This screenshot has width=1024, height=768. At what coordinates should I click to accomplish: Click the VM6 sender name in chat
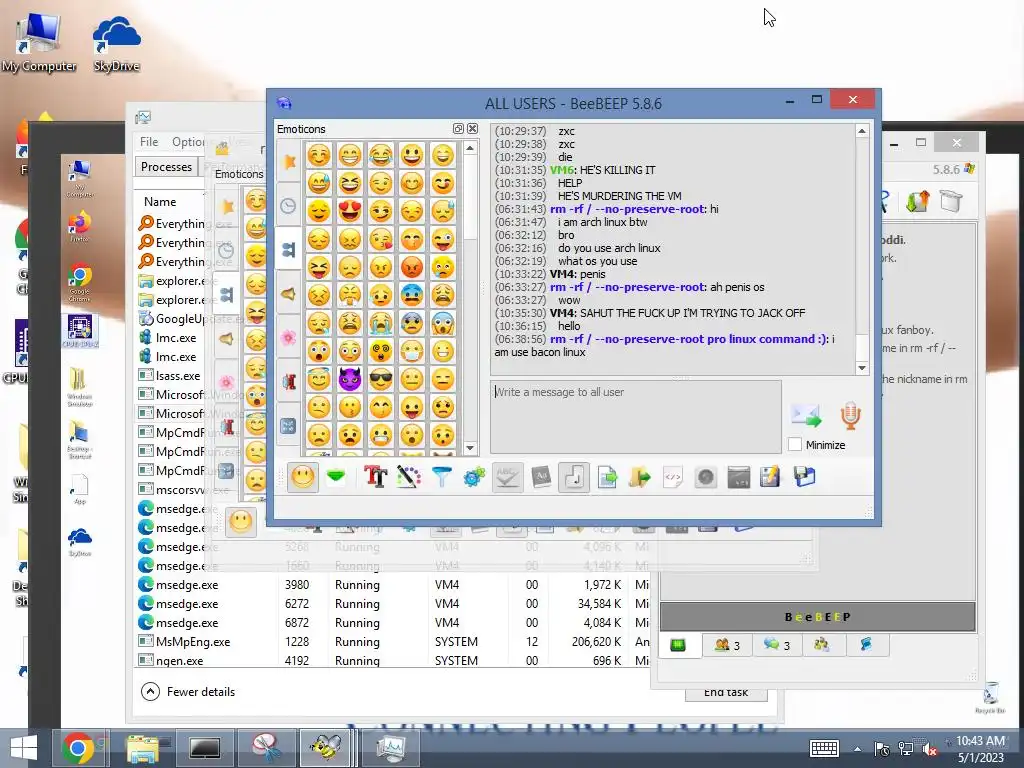[x=562, y=170]
